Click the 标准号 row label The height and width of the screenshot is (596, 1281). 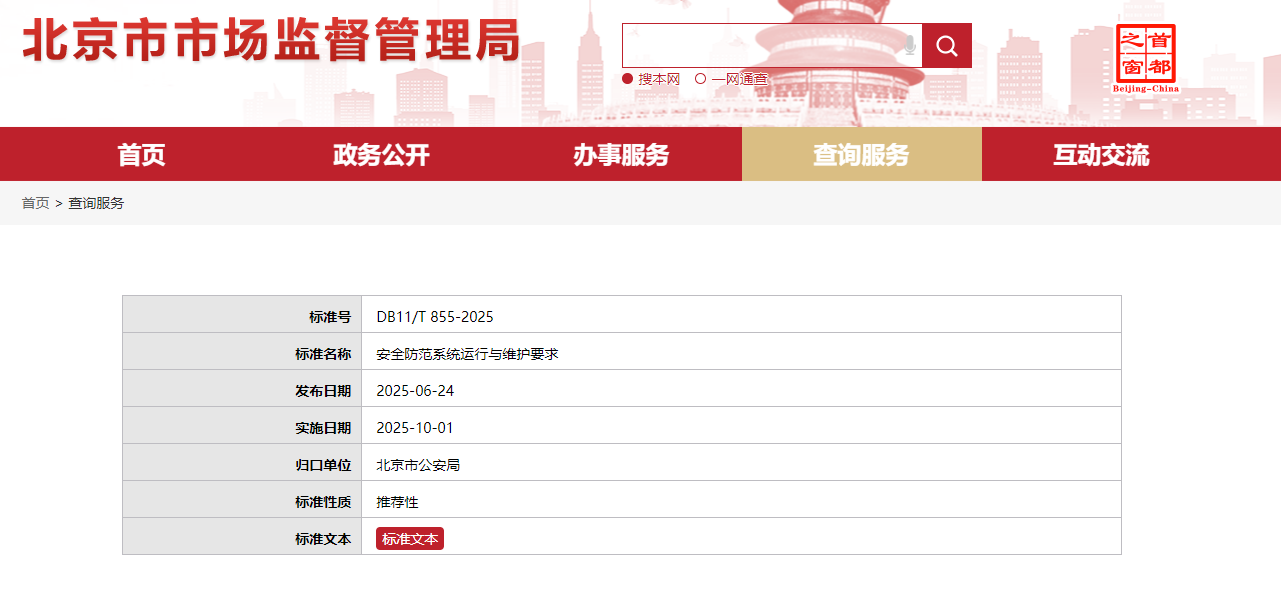330,317
